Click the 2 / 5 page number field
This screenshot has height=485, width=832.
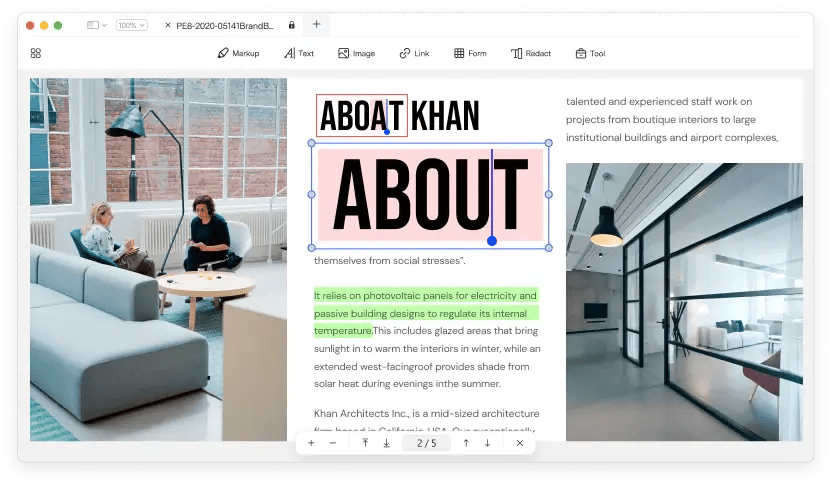[426, 443]
